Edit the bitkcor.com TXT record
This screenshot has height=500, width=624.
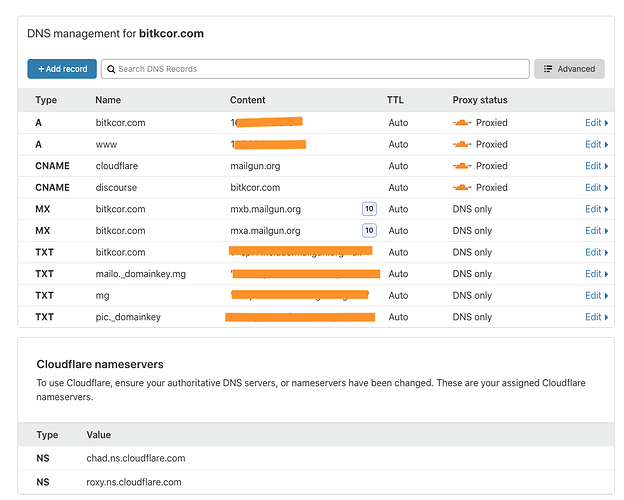pos(596,252)
